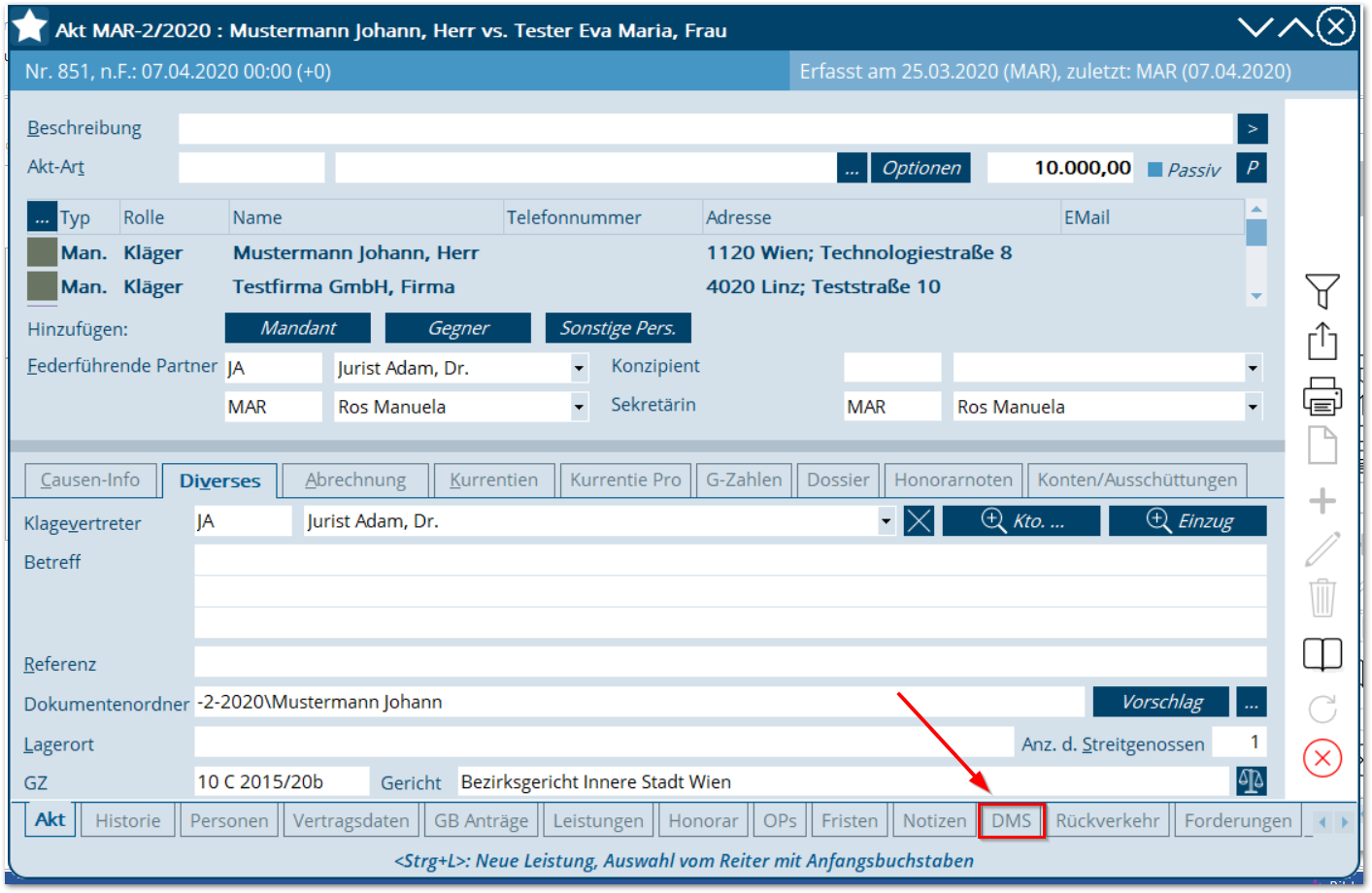The height and width of the screenshot is (893, 1372).
Task: Click the '...' button in persons table header
Action: click(x=42, y=216)
